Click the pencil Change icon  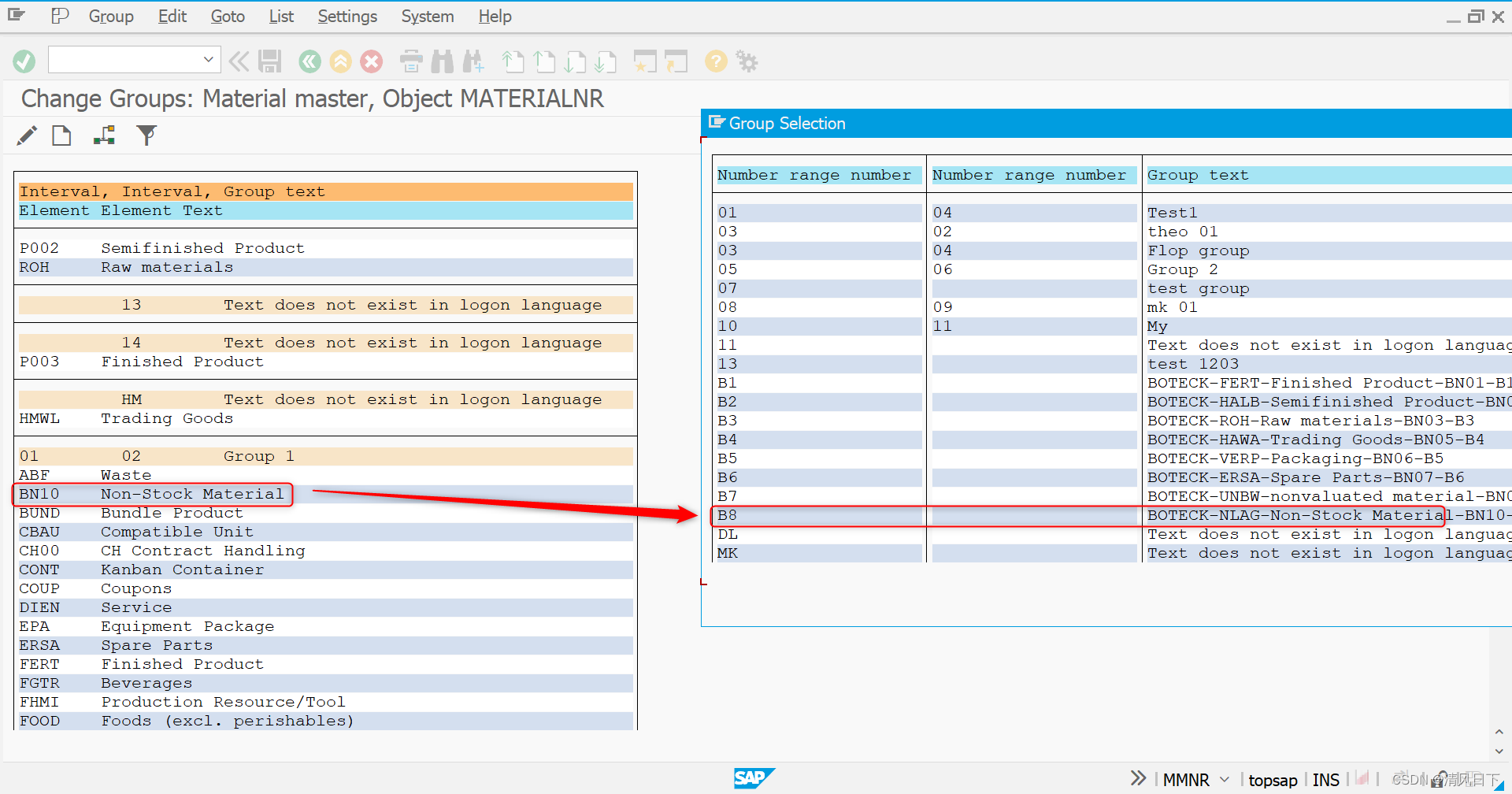(27, 135)
